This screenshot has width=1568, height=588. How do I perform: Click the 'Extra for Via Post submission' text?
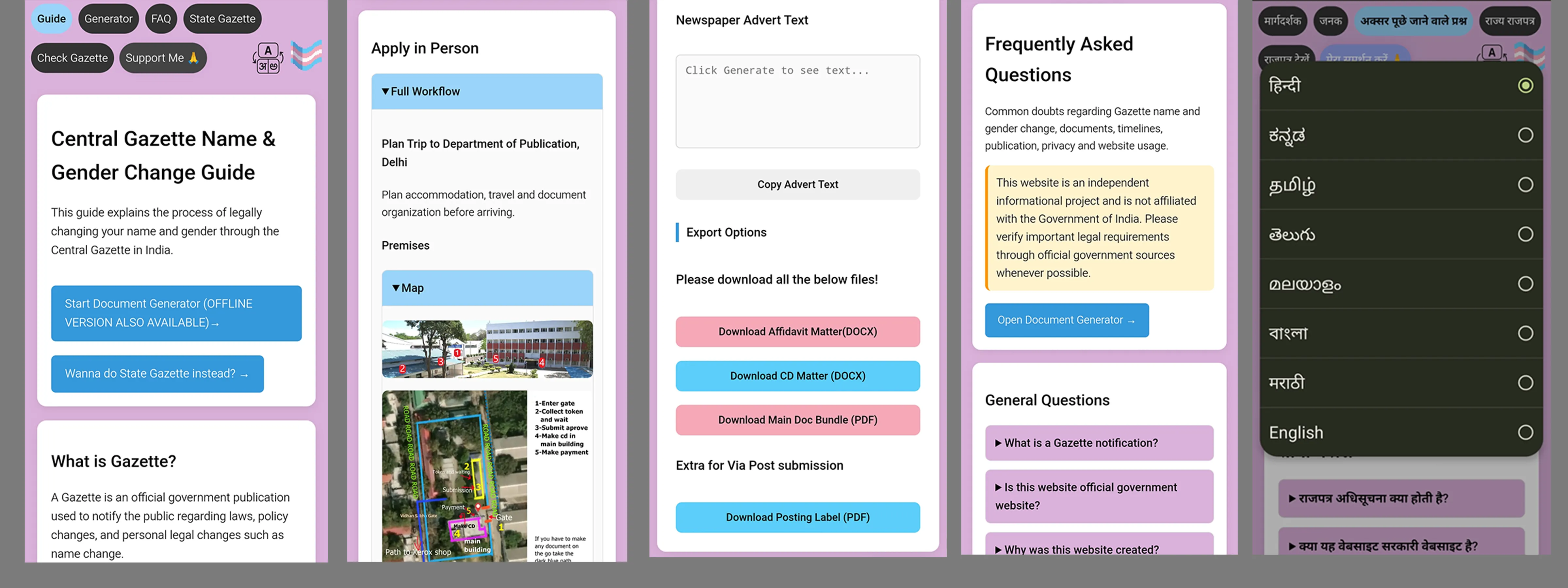tap(759, 465)
